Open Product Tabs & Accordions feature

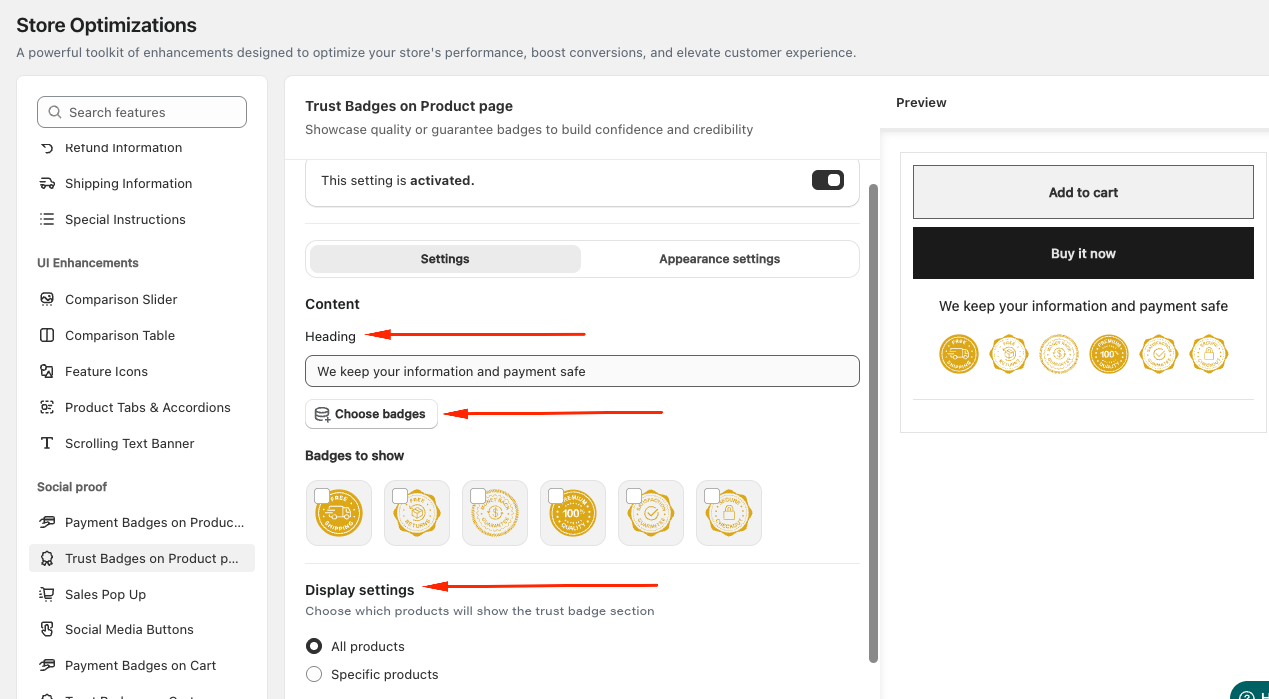click(x=142, y=407)
